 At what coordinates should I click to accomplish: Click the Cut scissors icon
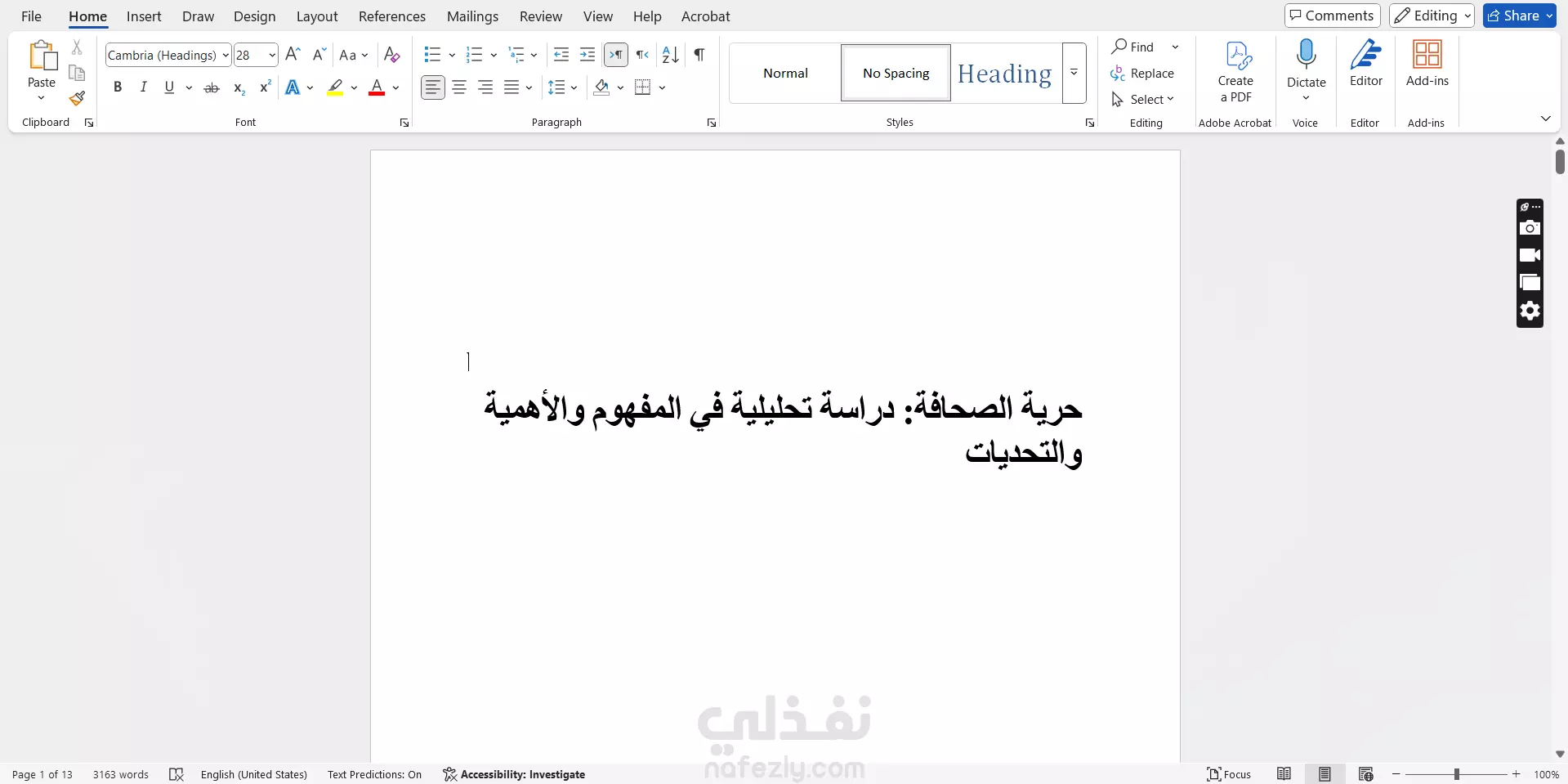point(77,47)
